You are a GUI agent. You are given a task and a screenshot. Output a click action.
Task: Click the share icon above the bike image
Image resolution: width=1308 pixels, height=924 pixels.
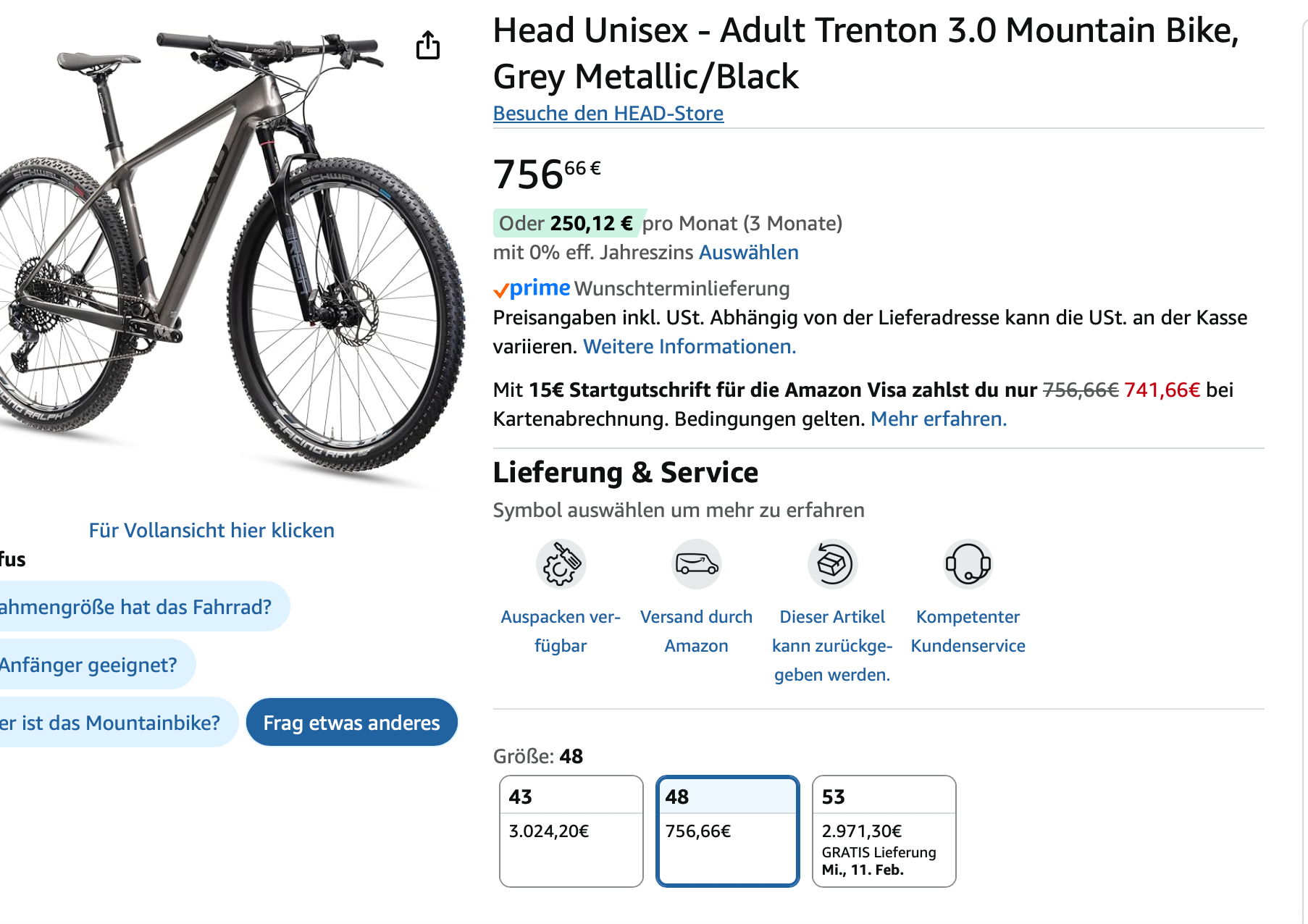(428, 45)
